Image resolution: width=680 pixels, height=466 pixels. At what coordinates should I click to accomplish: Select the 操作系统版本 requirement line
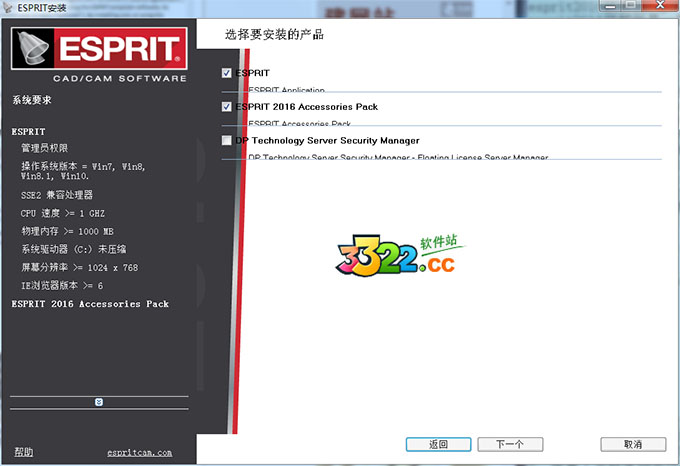point(83,171)
